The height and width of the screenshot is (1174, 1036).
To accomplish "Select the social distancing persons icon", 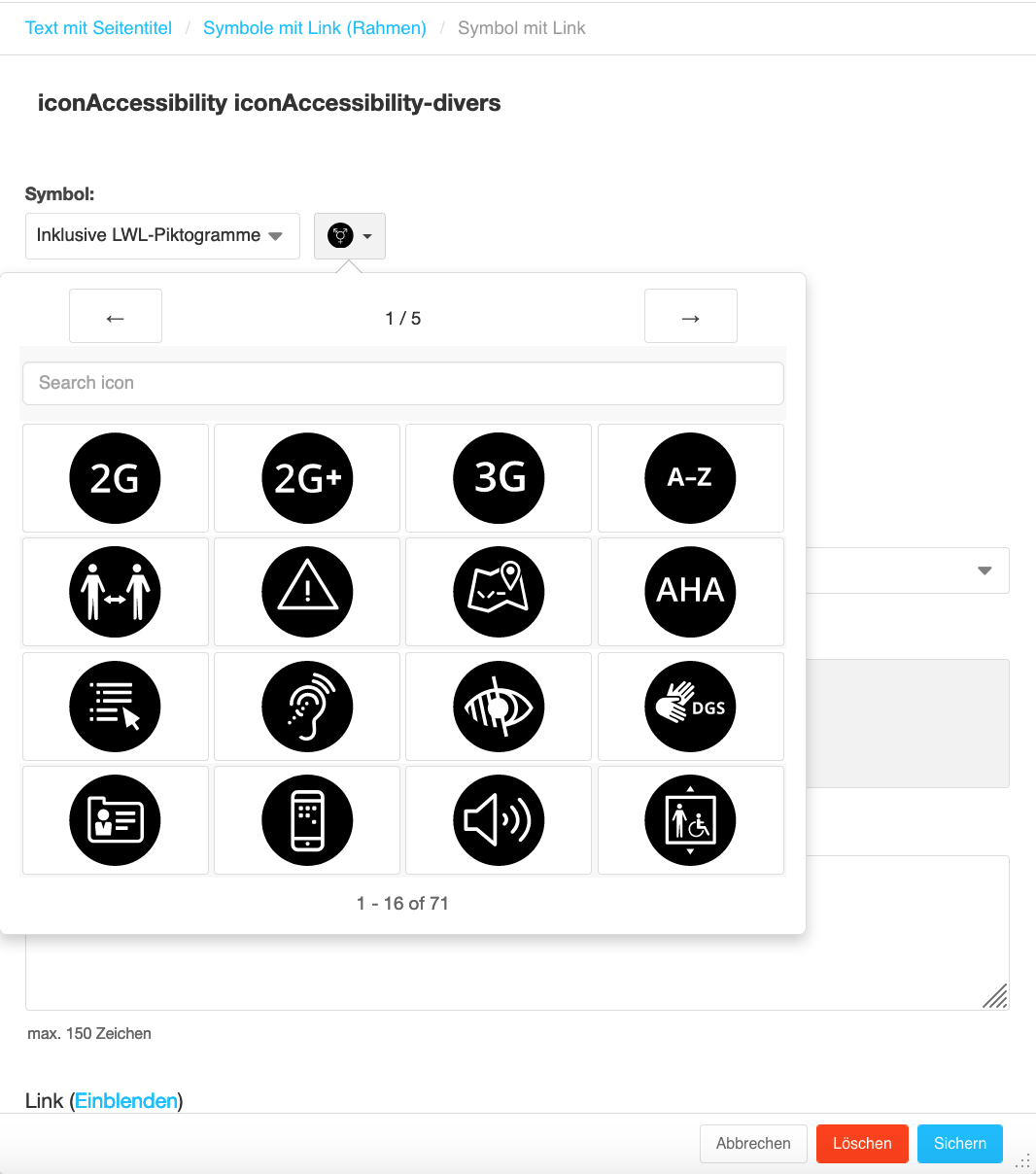I will pyautogui.click(x=116, y=592).
